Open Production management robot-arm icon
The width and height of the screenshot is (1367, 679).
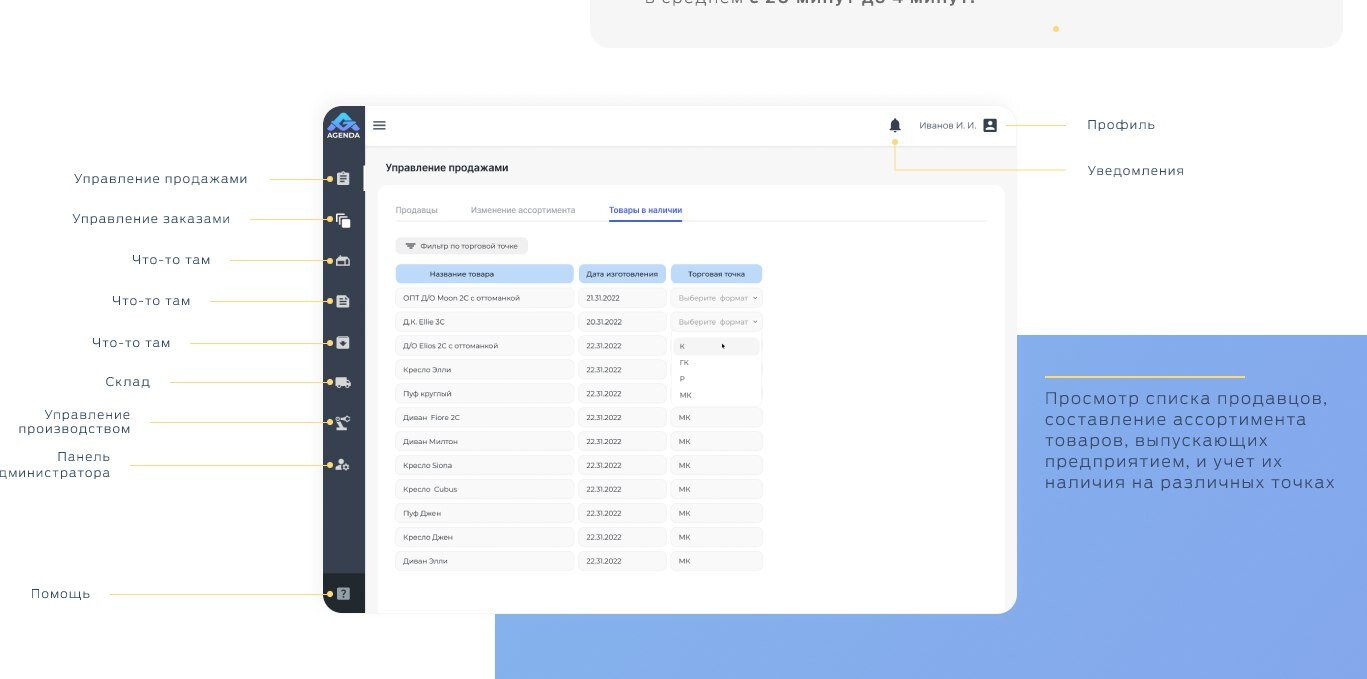pos(343,423)
